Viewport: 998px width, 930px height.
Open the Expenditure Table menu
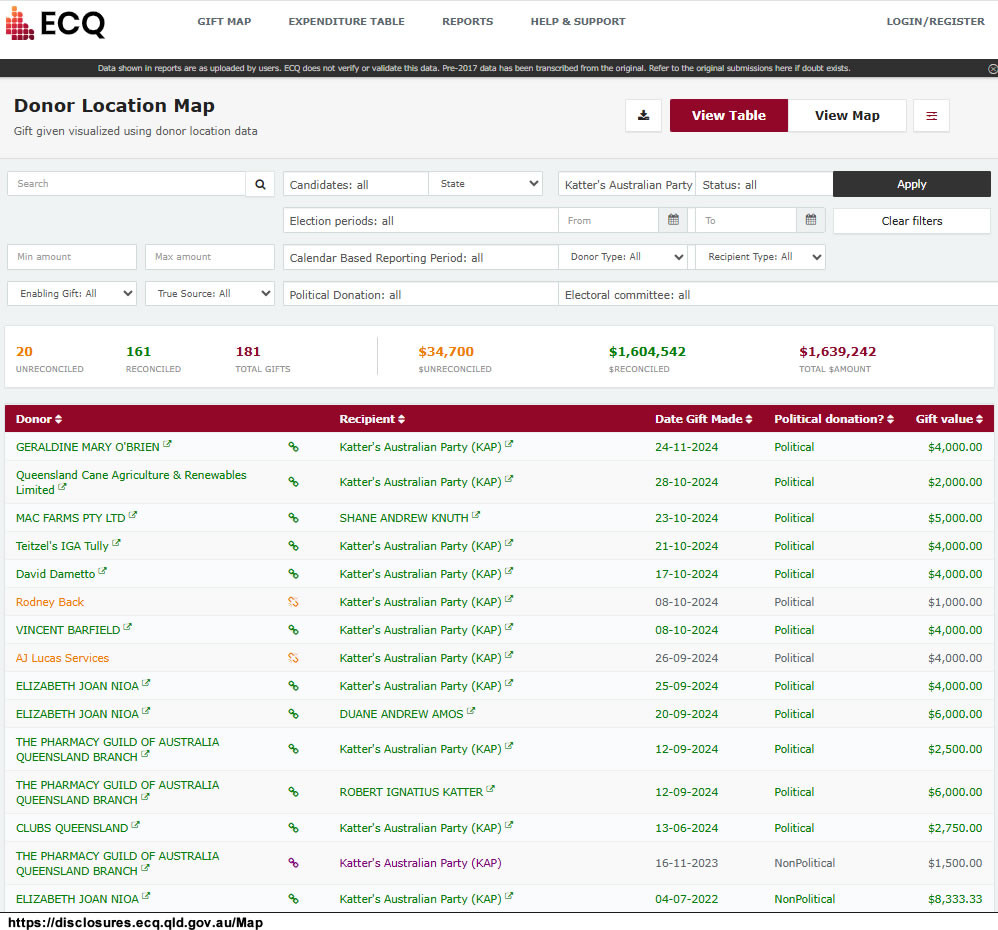click(346, 21)
